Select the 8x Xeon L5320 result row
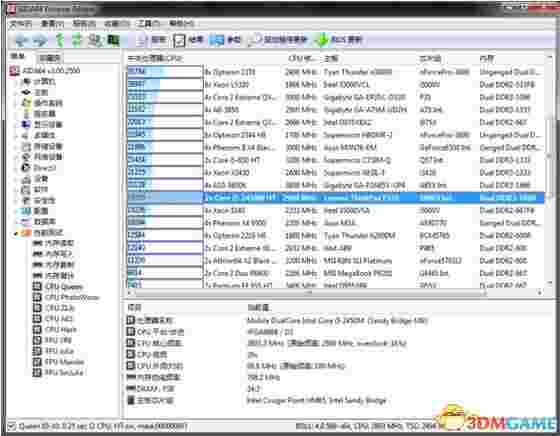 pyautogui.click(x=336, y=85)
